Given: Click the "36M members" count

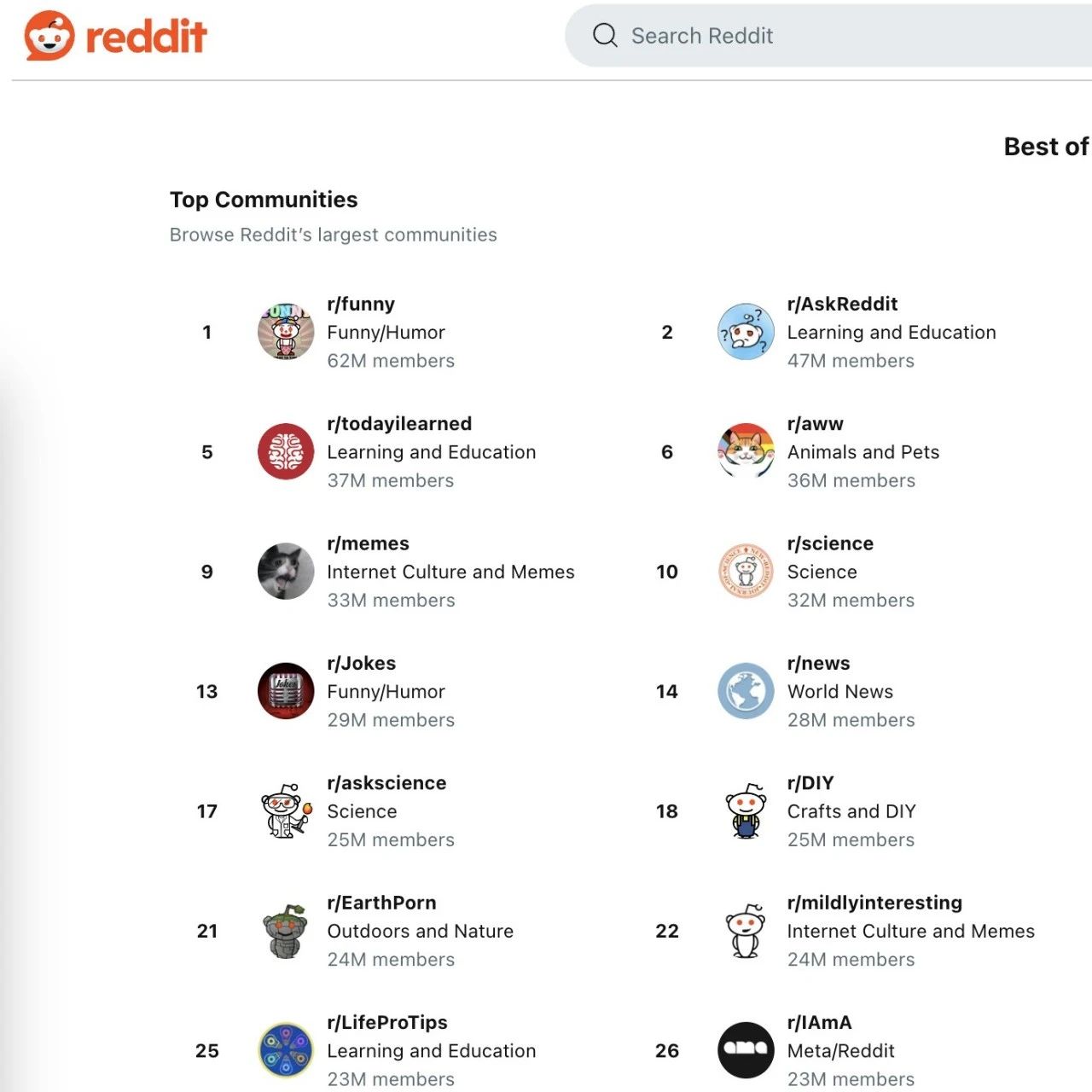Looking at the screenshot, I should [x=851, y=480].
